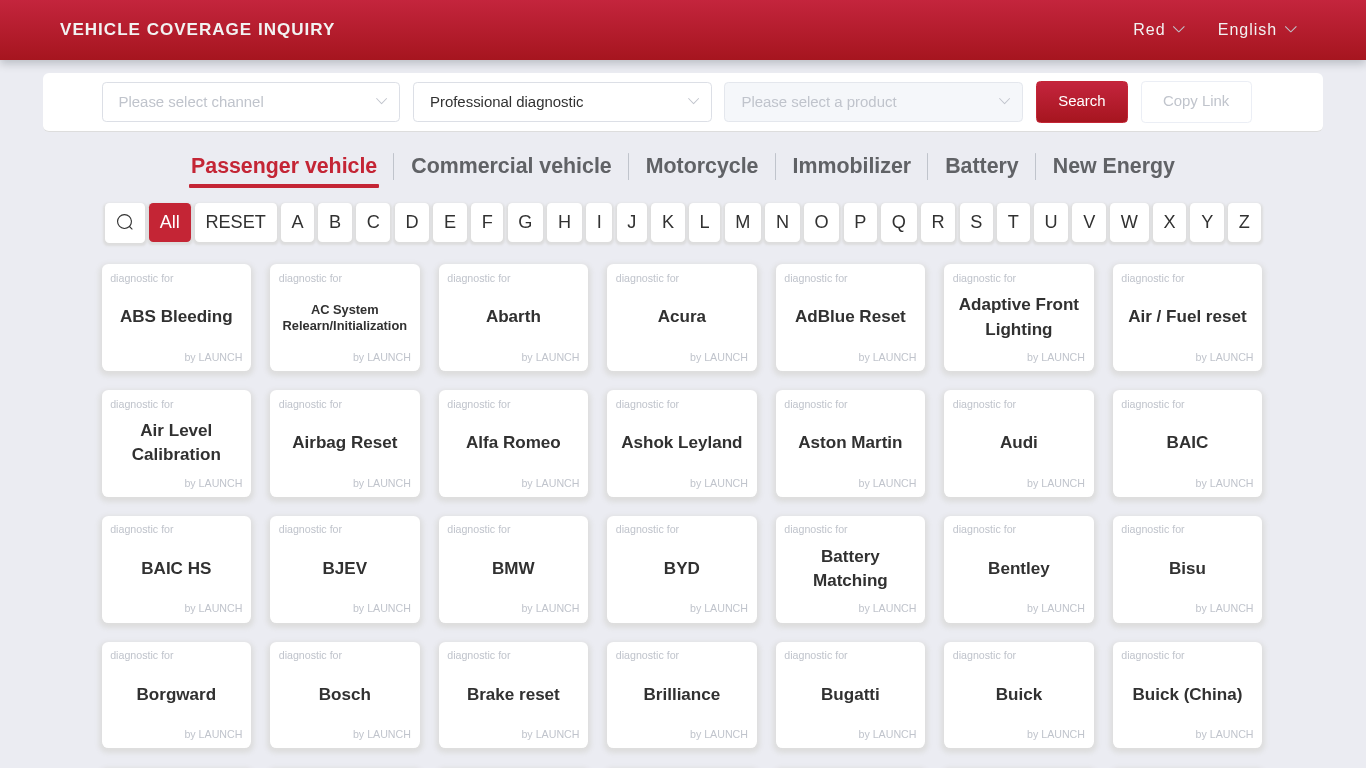The image size is (1366, 768).
Task: Filter brands by letter F
Action: tap(487, 222)
